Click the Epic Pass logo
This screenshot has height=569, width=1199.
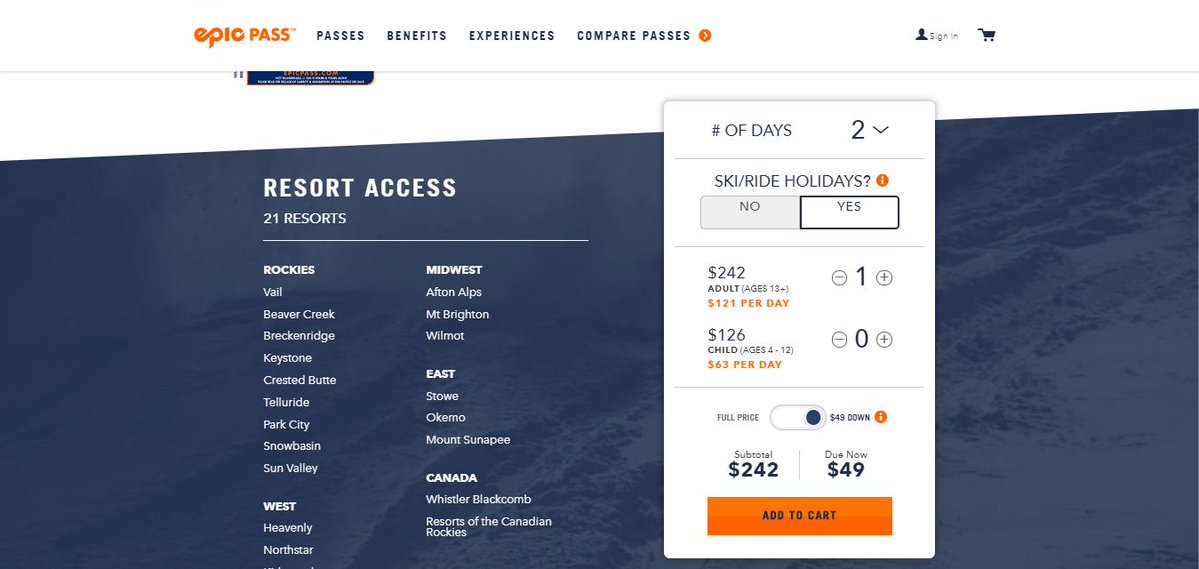click(x=244, y=35)
